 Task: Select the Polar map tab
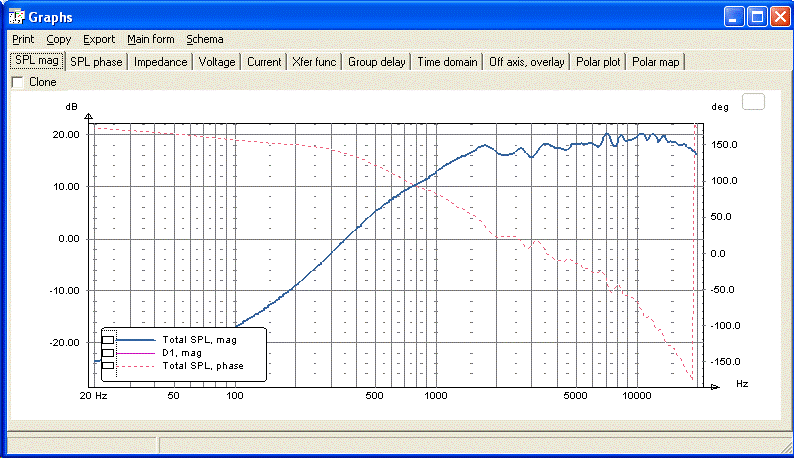pyautogui.click(x=656, y=62)
